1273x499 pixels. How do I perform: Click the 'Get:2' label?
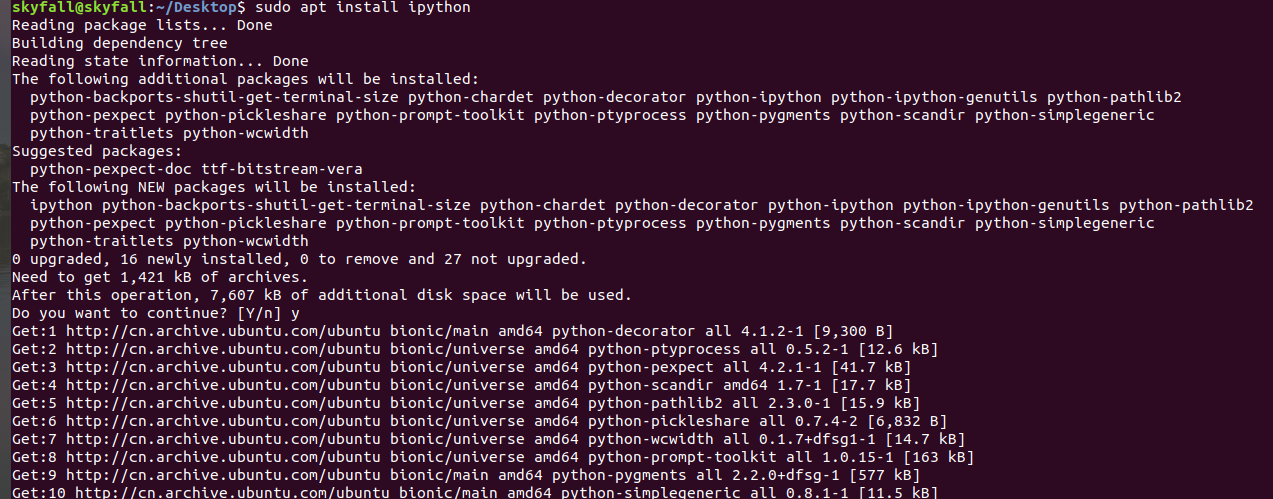pyautogui.click(x=34, y=349)
